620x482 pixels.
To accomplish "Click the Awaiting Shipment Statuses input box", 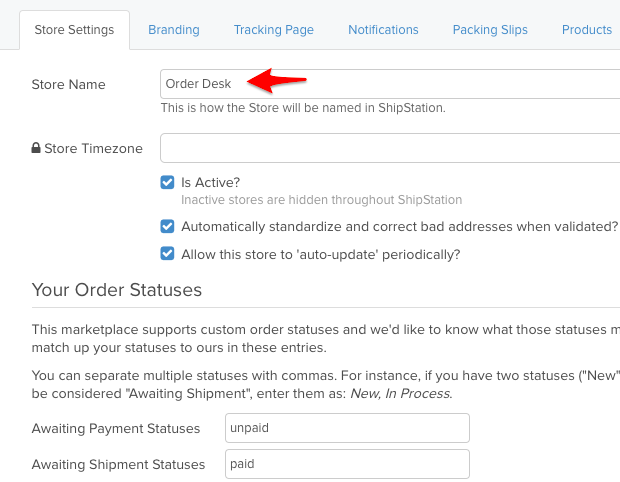I will pos(348,464).
